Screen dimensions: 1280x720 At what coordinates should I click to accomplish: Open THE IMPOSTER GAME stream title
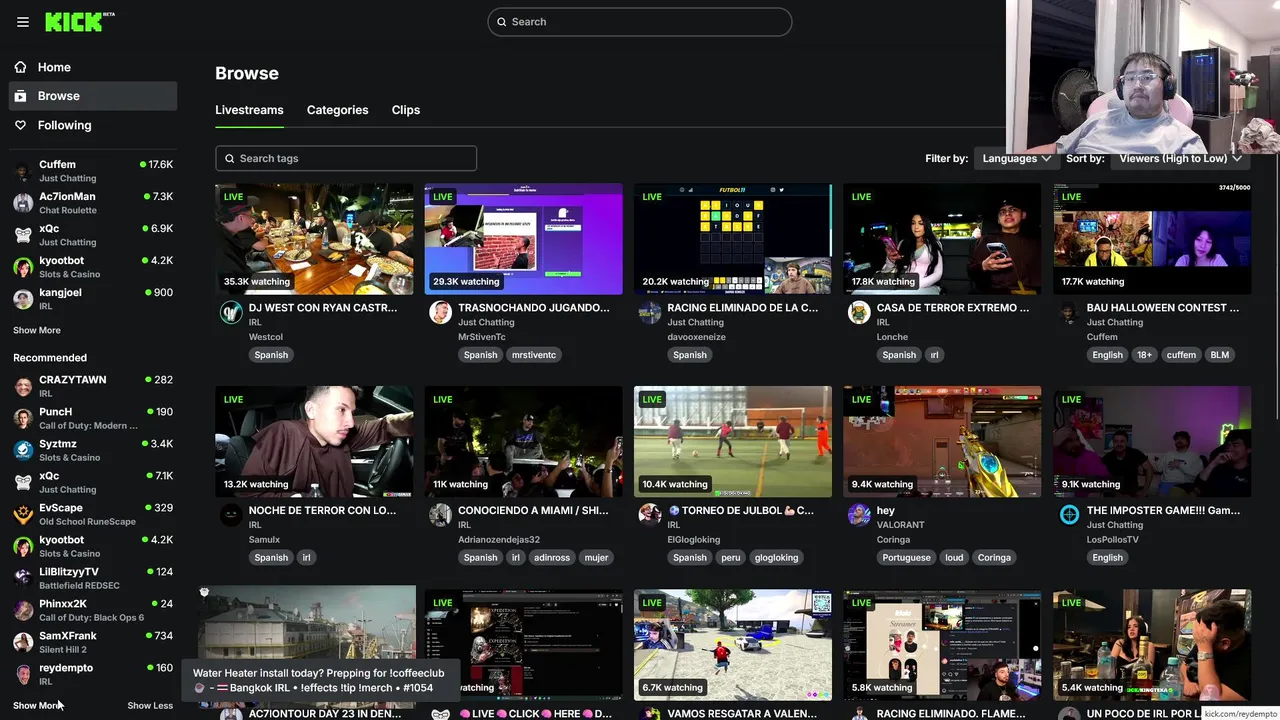click(1163, 511)
